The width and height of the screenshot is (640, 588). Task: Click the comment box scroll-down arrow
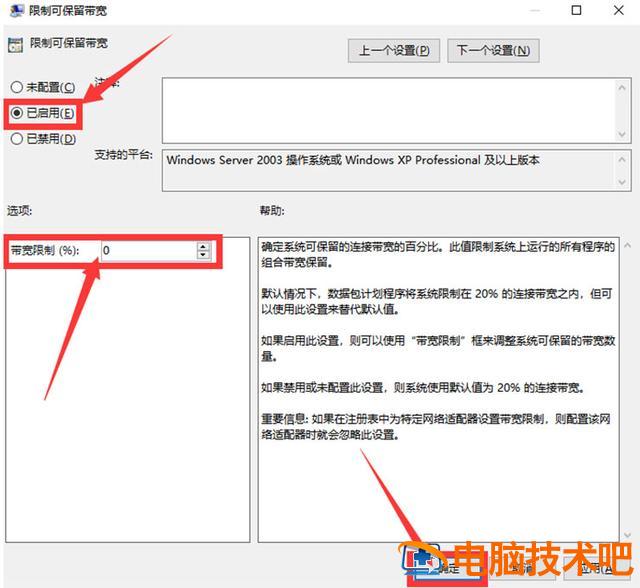click(x=622, y=134)
